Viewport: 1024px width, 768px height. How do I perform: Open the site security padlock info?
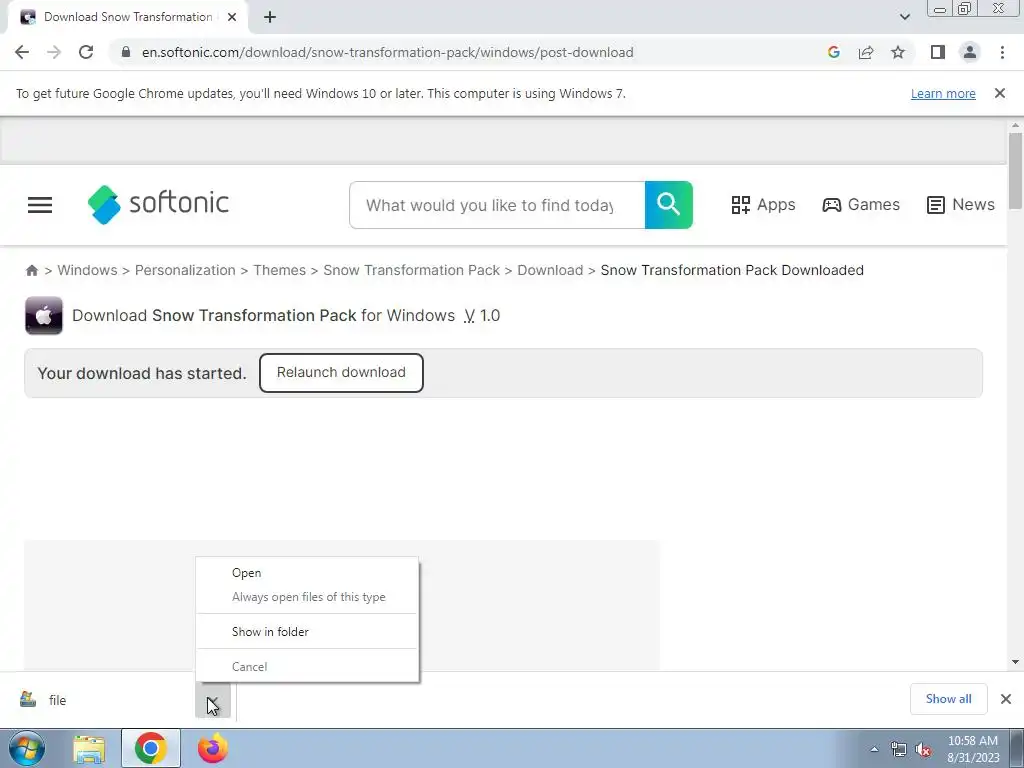pos(126,52)
